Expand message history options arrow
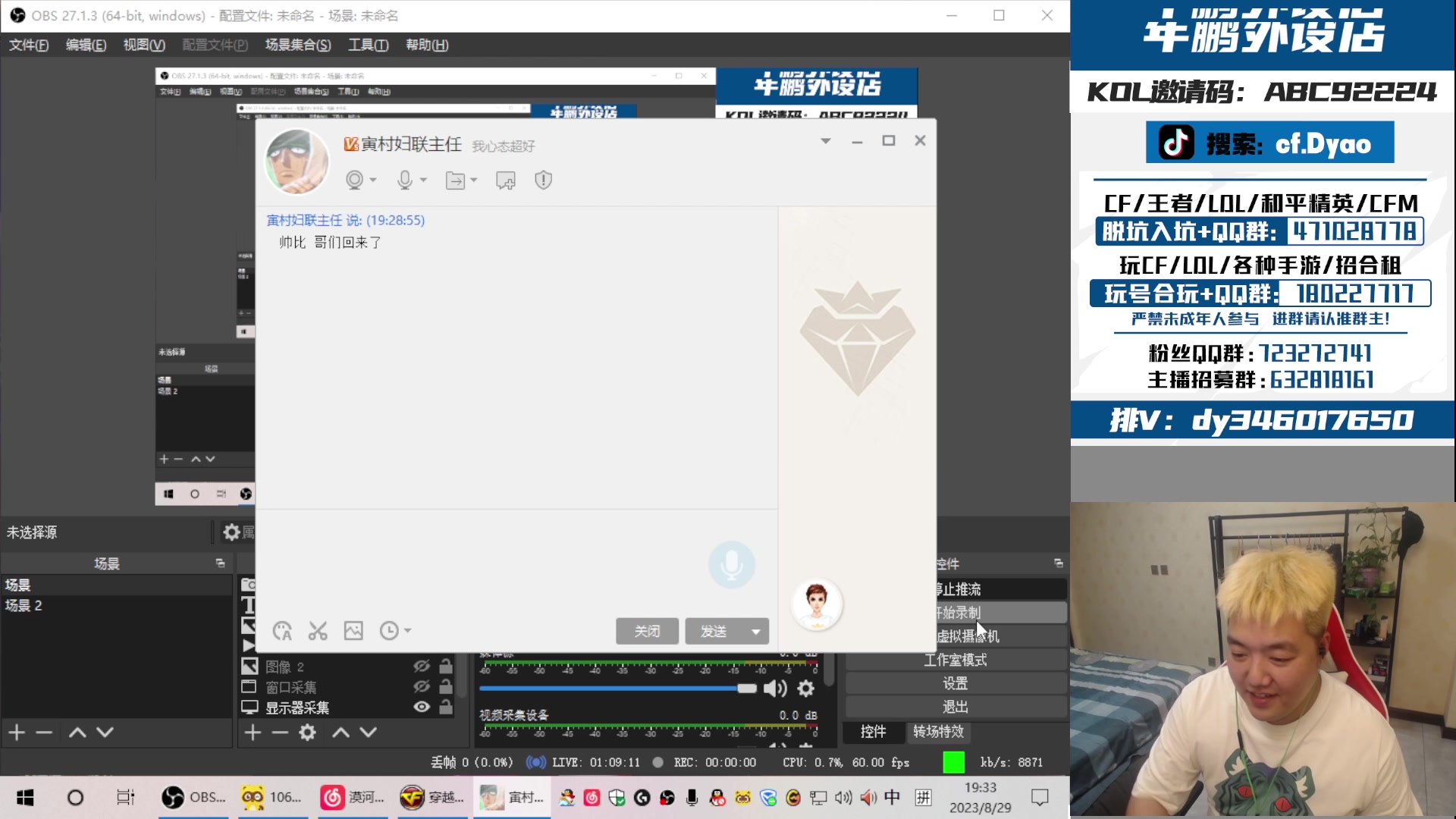The width and height of the screenshot is (1456, 819). coord(408,631)
